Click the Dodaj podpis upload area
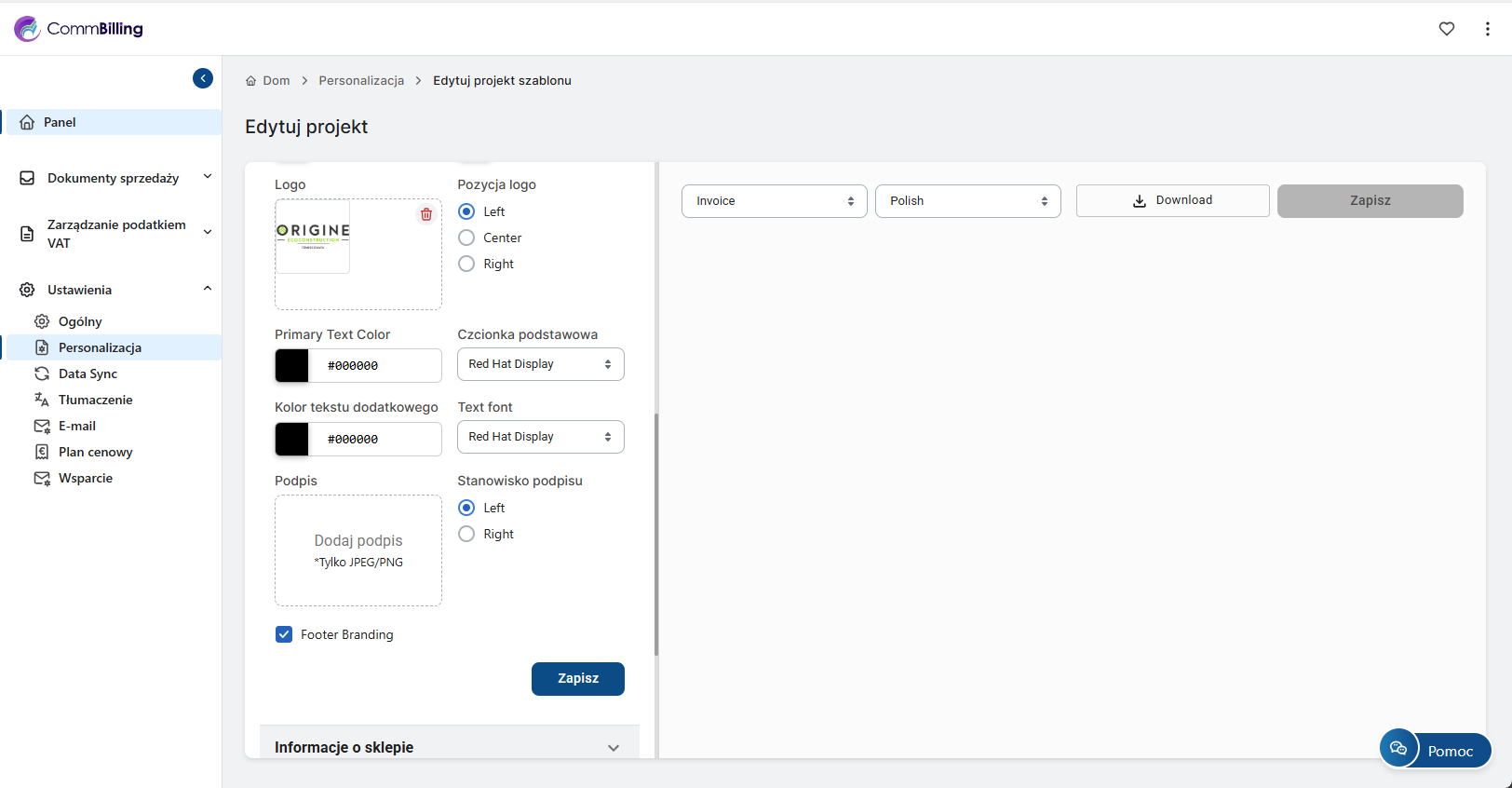This screenshot has width=1512, height=788. point(358,550)
